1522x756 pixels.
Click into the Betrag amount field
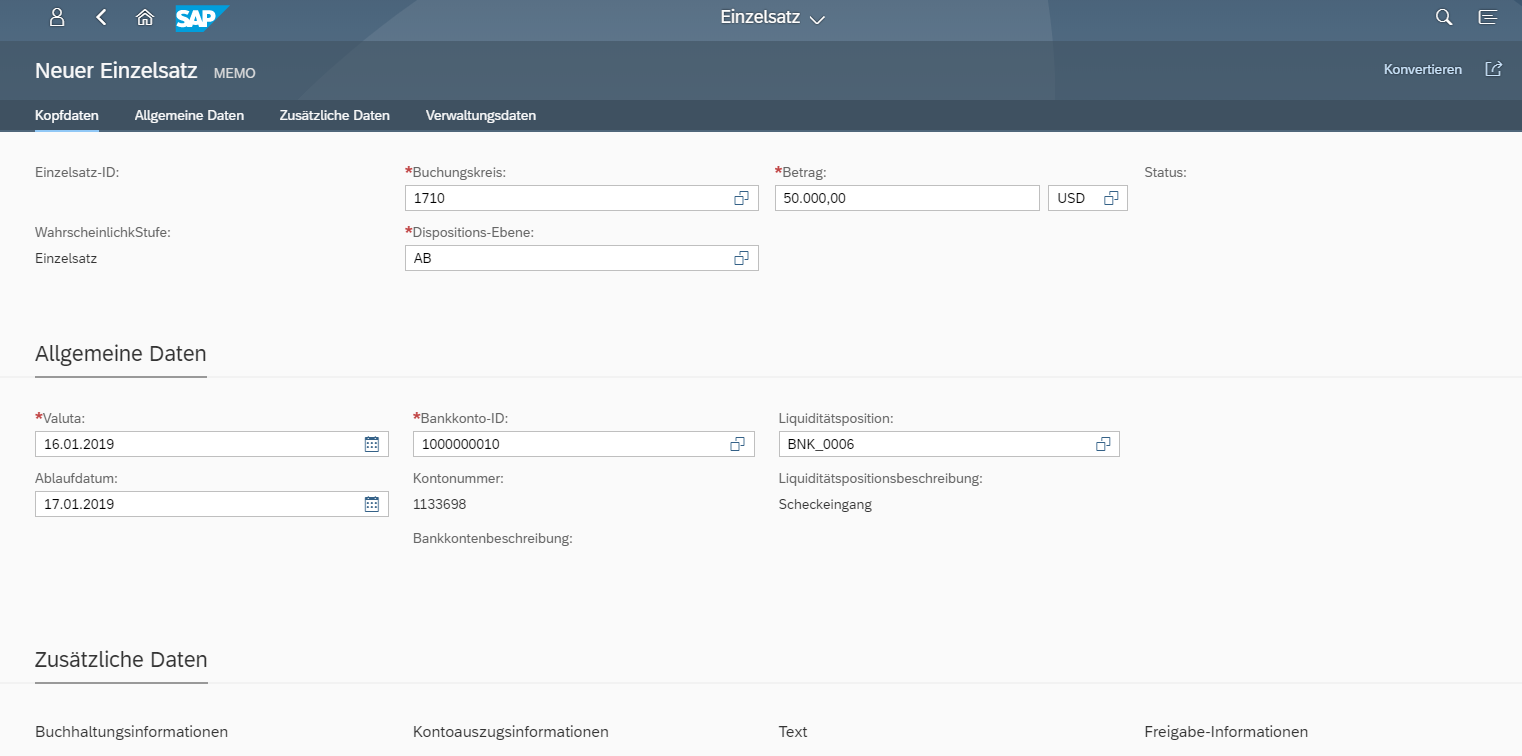click(x=906, y=198)
